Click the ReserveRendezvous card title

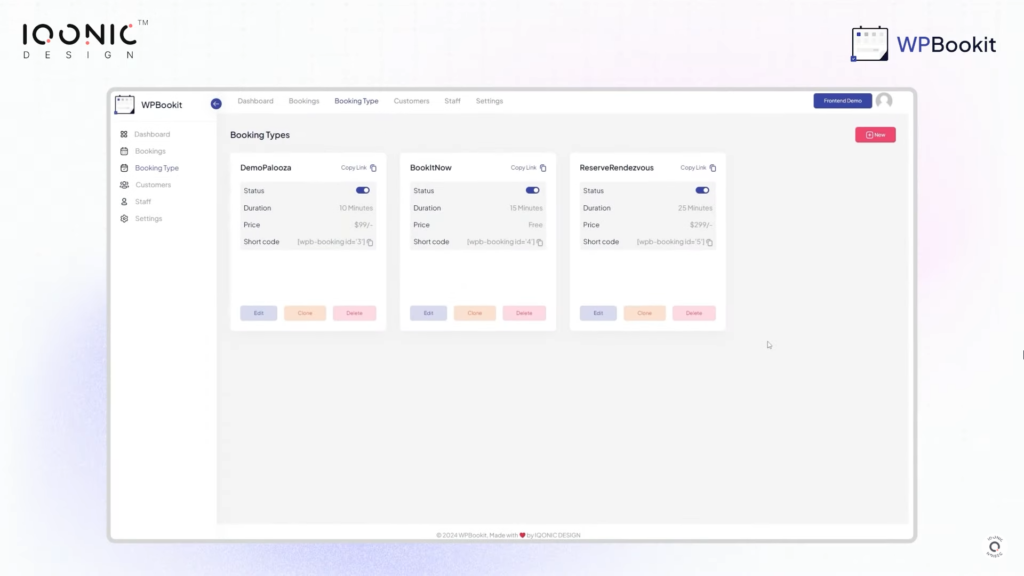tap(616, 168)
